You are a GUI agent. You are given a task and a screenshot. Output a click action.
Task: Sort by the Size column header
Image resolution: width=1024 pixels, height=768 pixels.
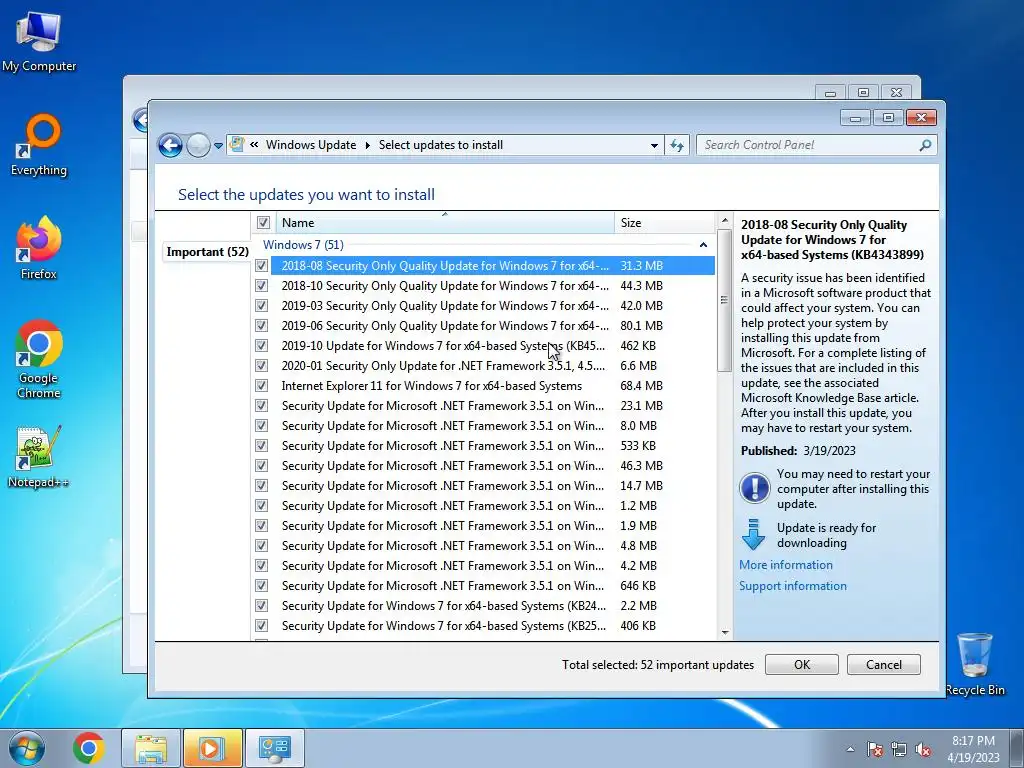[665, 223]
